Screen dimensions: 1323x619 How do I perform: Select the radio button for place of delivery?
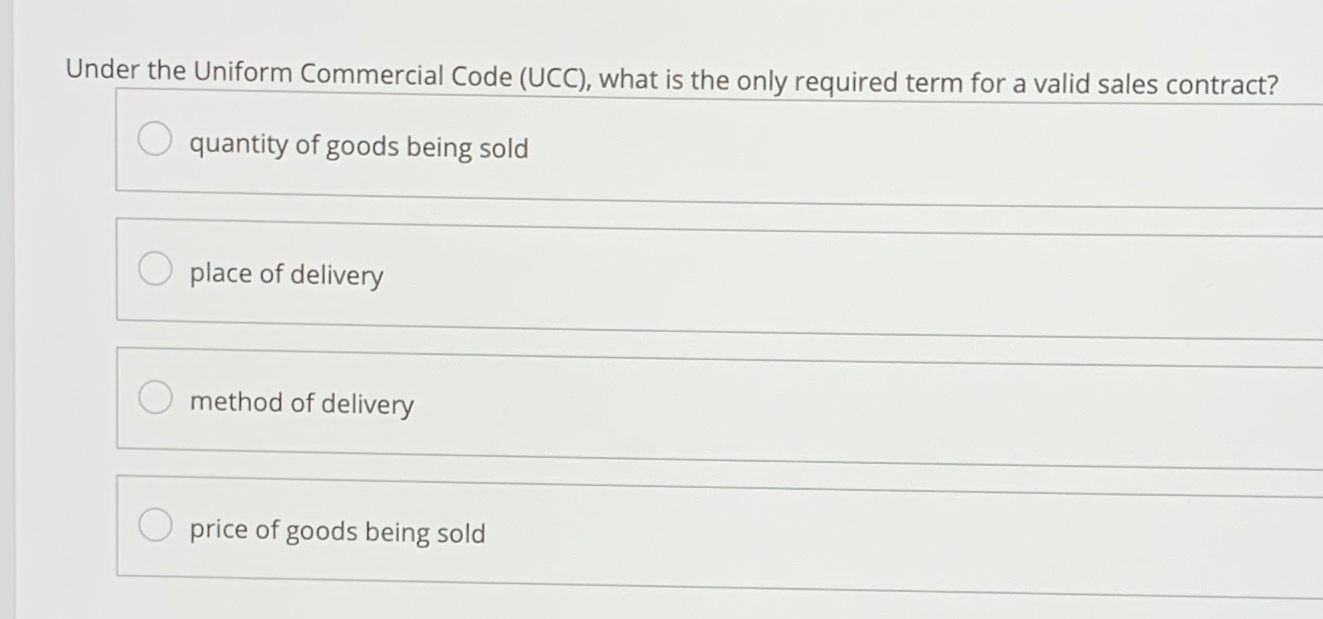click(x=155, y=268)
